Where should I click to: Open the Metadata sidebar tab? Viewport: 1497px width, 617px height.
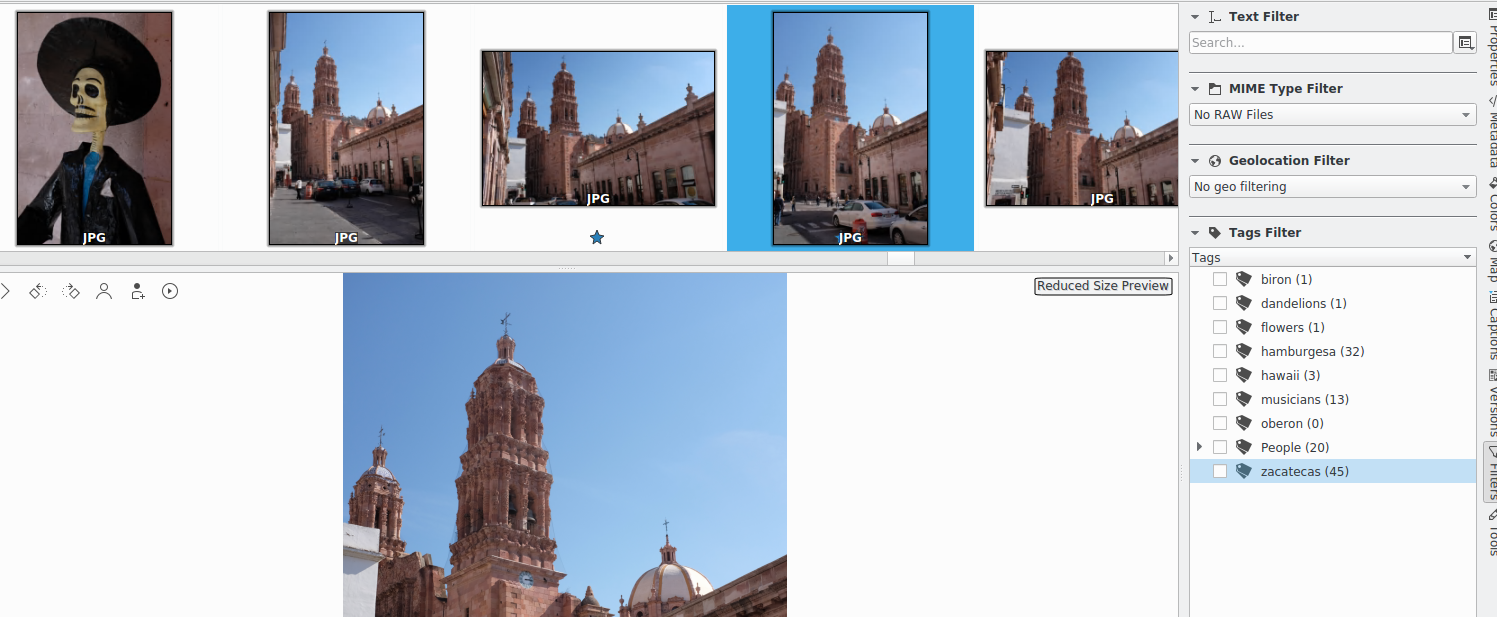pyautogui.click(x=1490, y=138)
